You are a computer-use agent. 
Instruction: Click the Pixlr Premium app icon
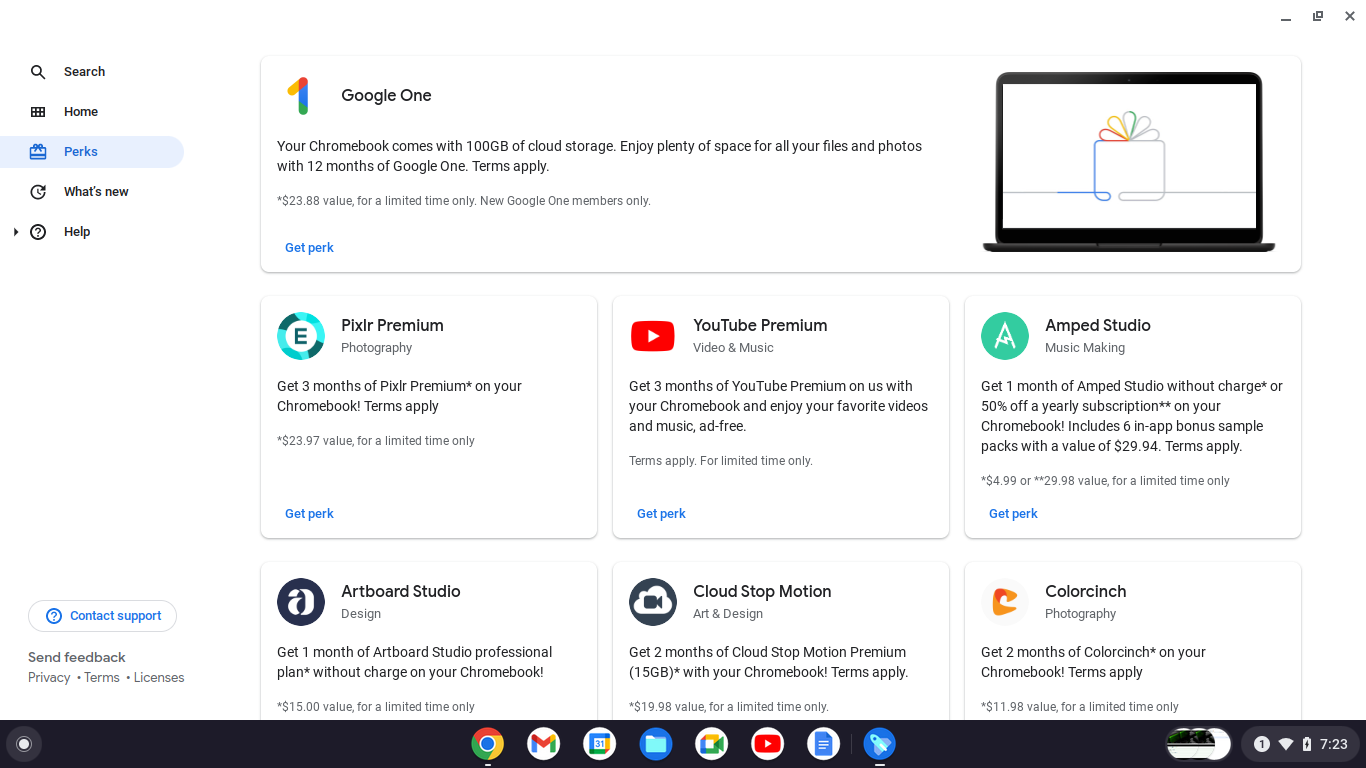coord(301,336)
